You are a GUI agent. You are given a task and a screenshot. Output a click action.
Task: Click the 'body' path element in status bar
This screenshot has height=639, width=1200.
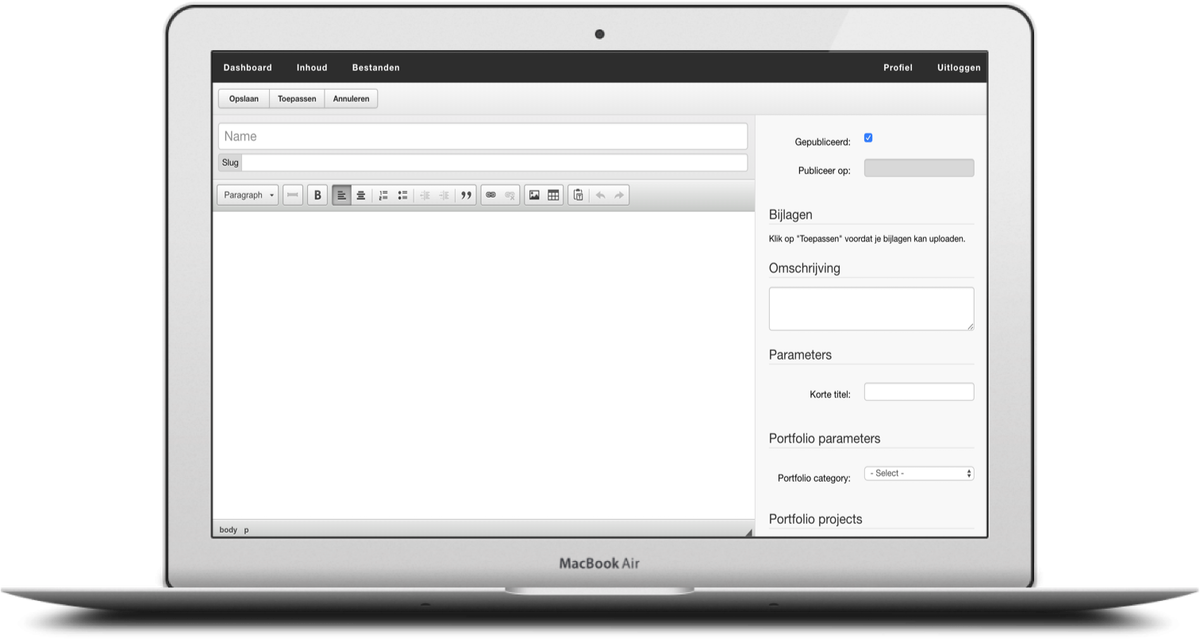pos(228,530)
